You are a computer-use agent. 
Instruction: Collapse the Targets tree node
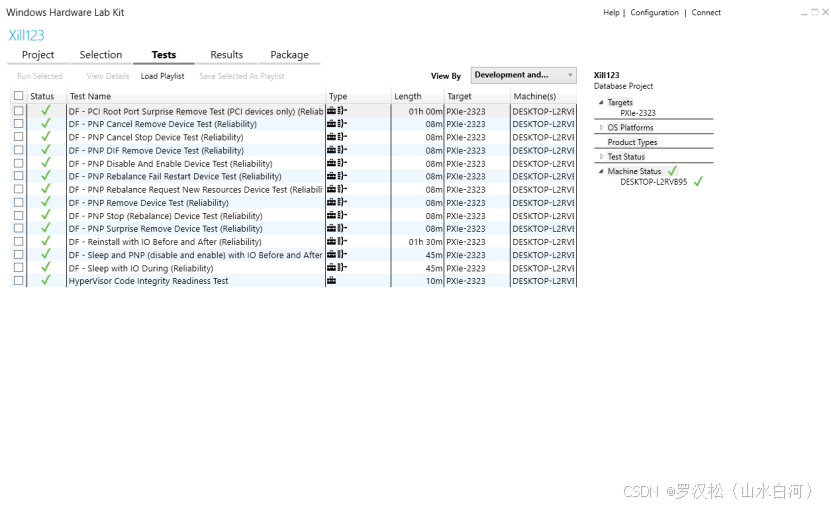[x=601, y=102]
